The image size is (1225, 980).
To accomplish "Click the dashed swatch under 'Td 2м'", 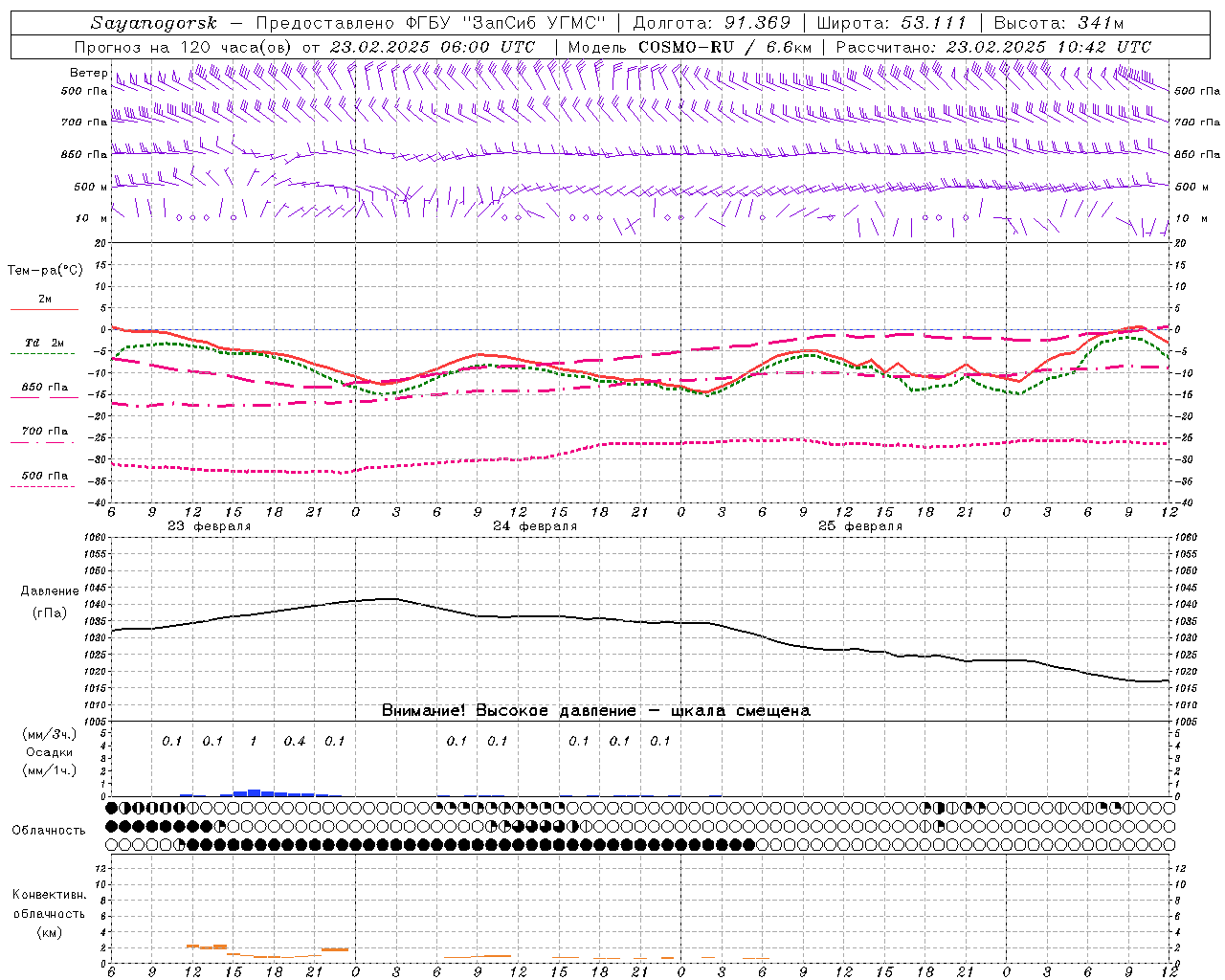I will [x=44, y=354].
